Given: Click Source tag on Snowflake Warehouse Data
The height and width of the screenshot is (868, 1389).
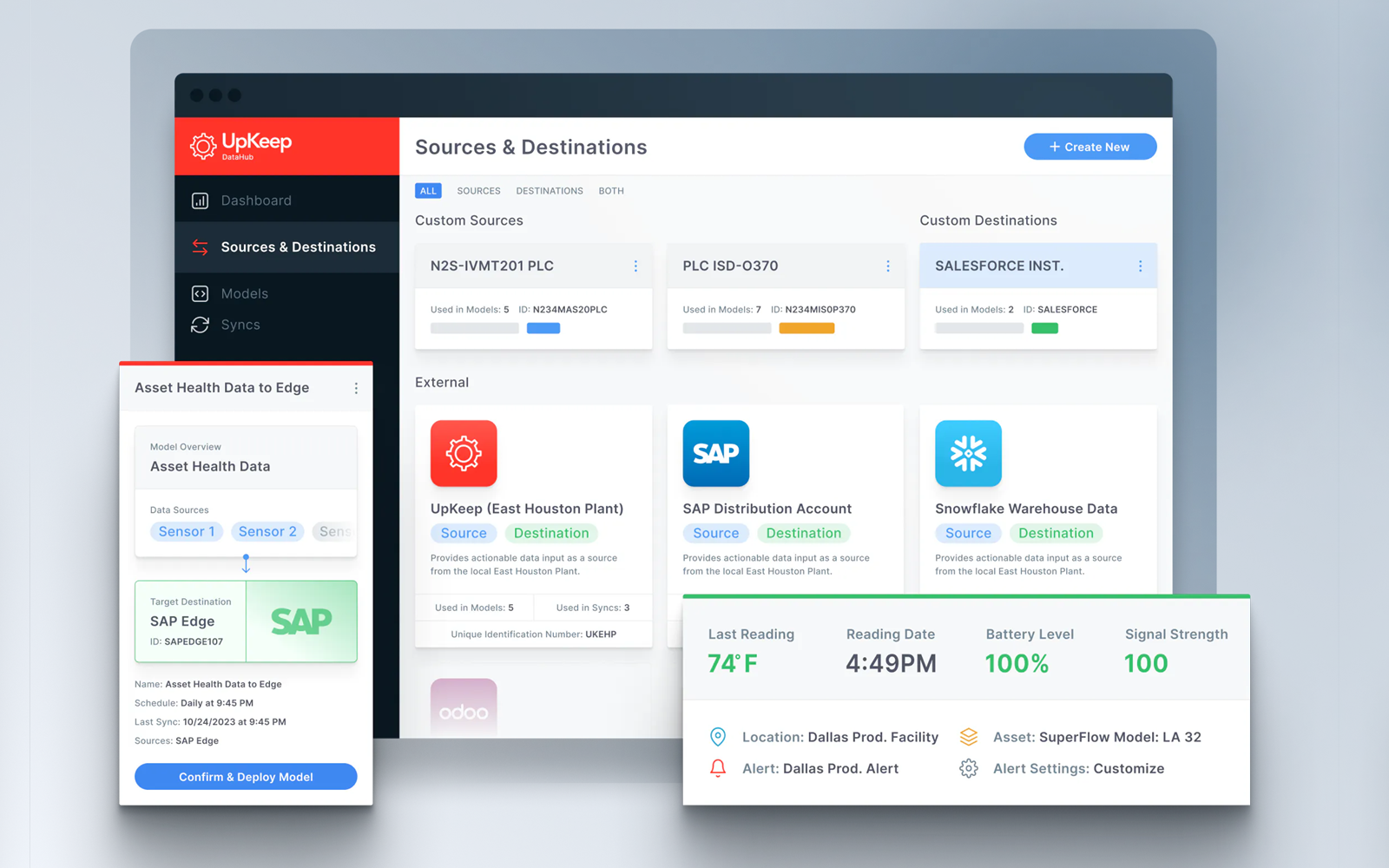Looking at the screenshot, I should 968,533.
